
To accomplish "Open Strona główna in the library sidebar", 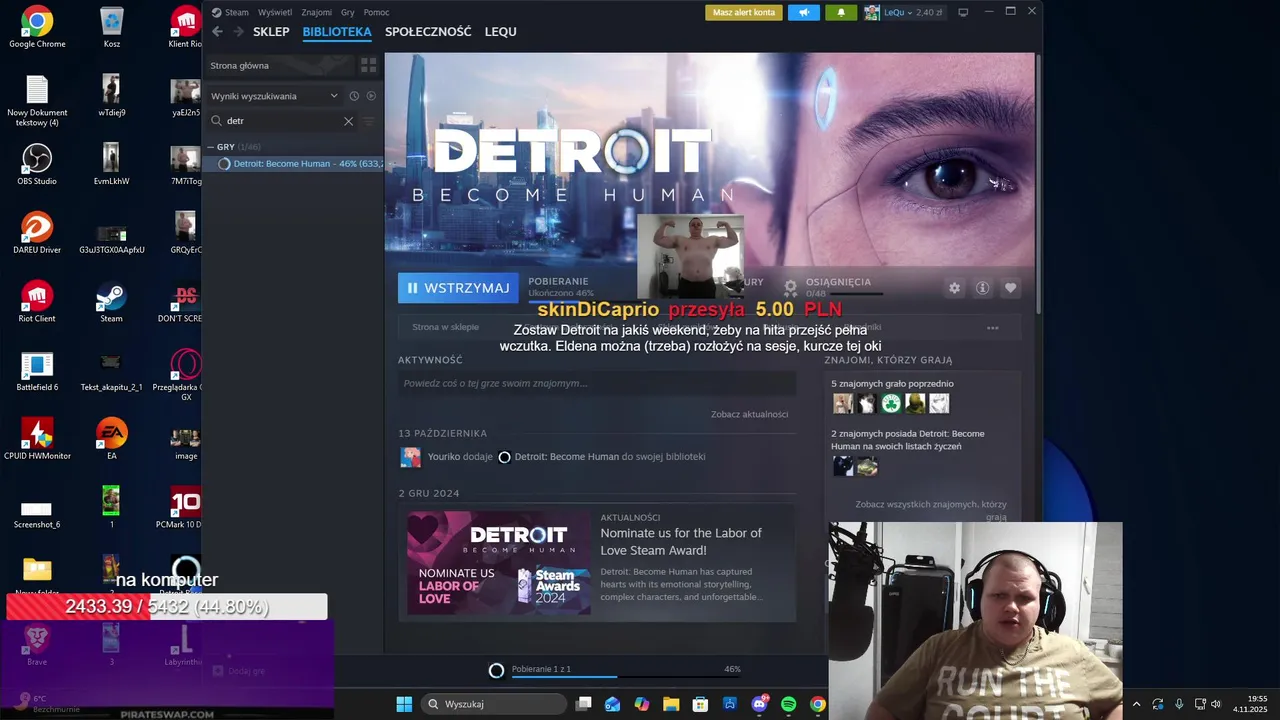I will coord(280,65).
